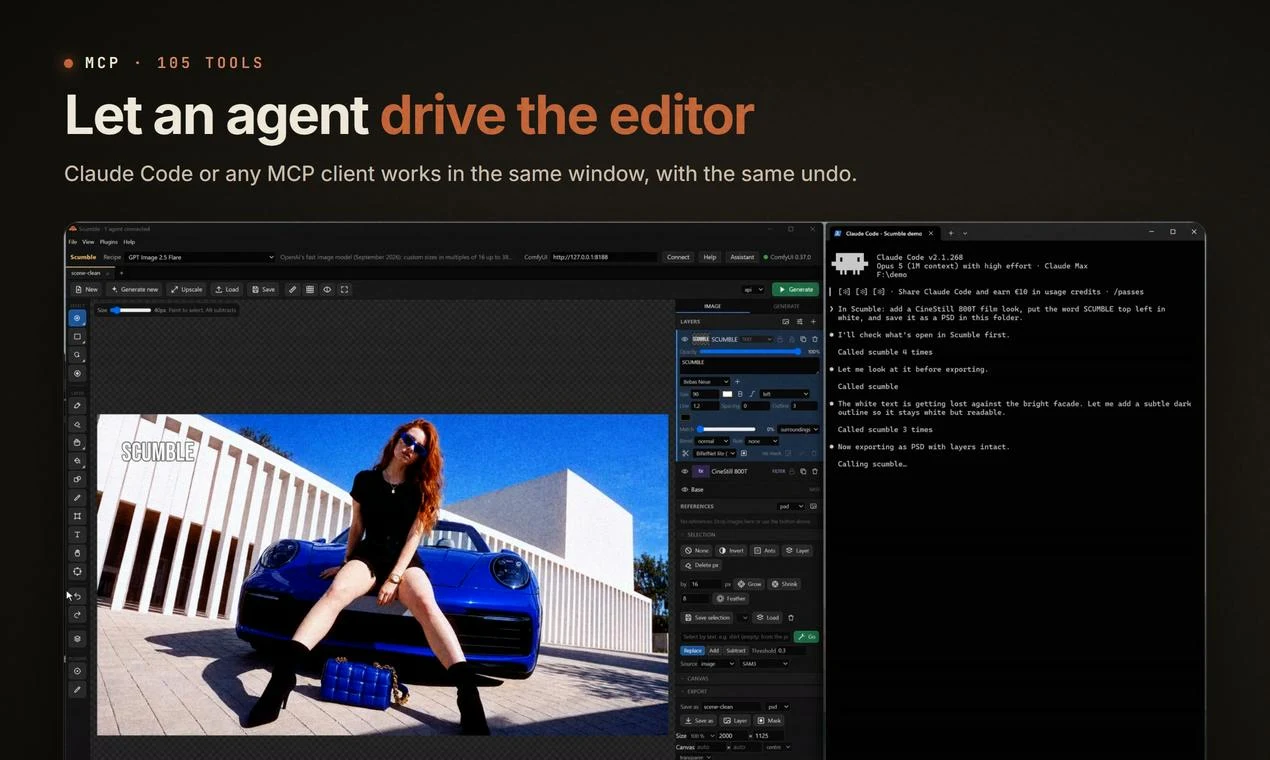Select the Text tool in left toolbar
The height and width of the screenshot is (760, 1270).
[x=77, y=534]
